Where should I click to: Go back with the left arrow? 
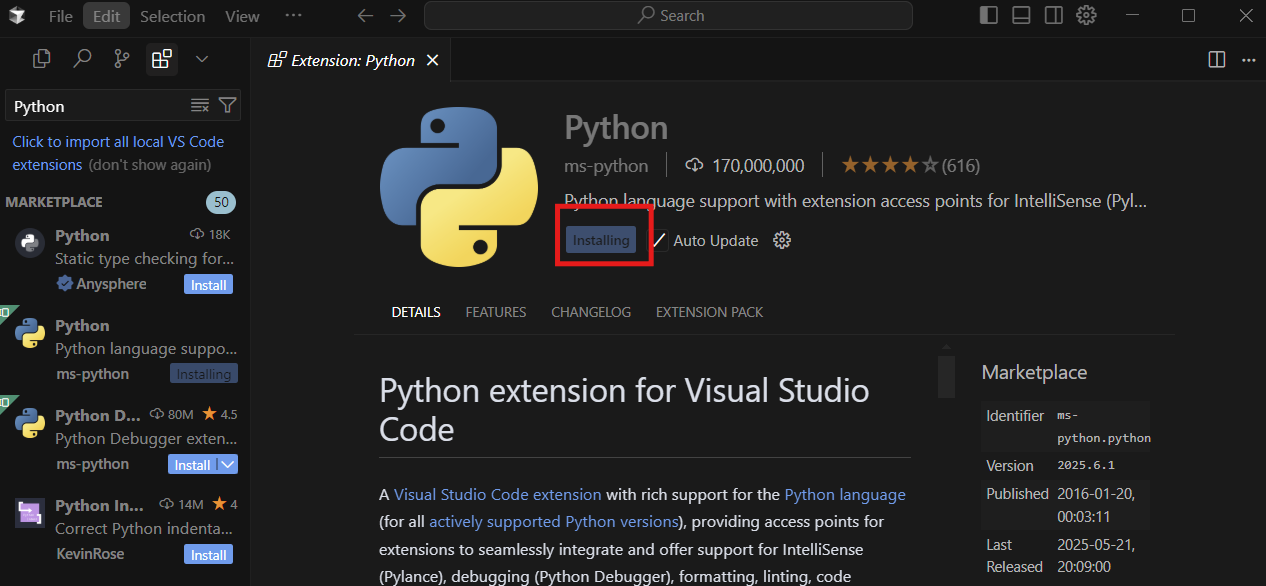365,16
